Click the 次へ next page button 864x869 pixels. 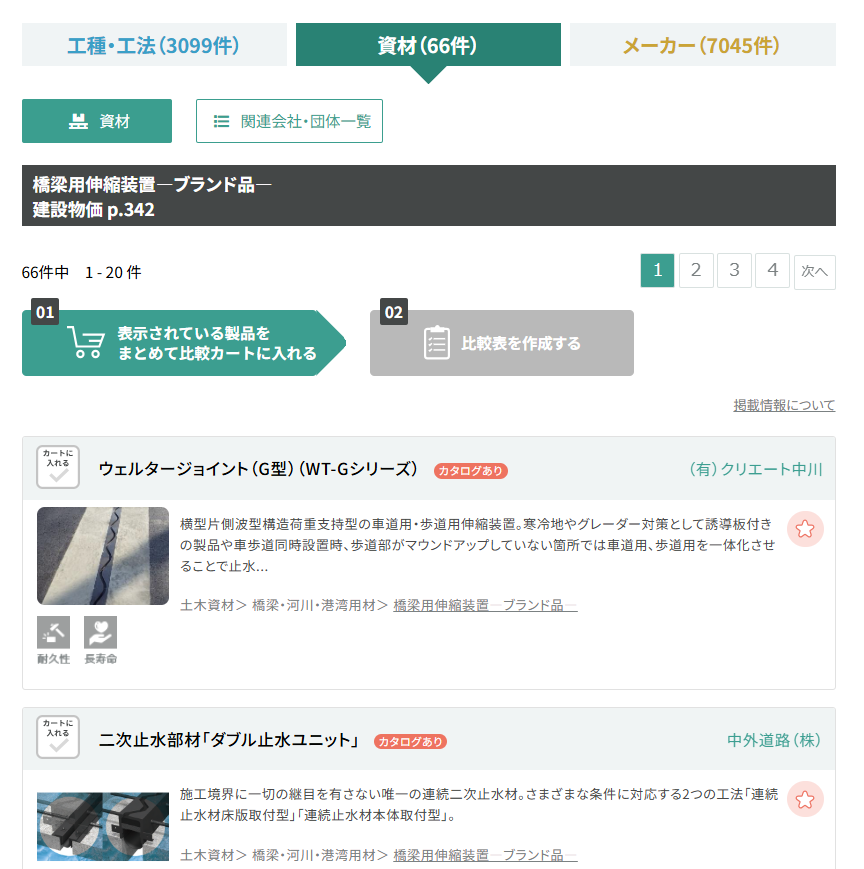815,271
